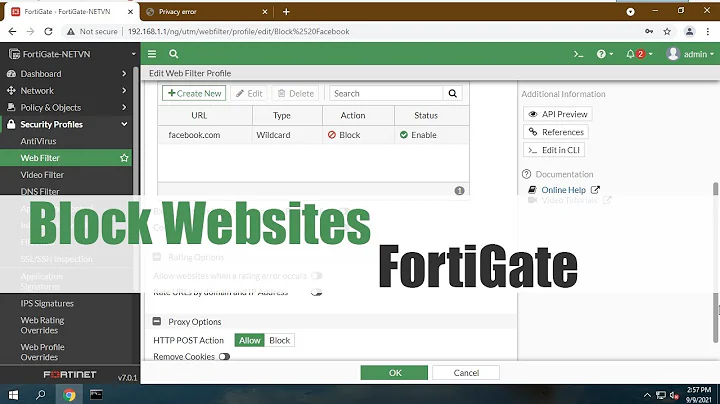The width and height of the screenshot is (720, 404).
Task: Focus the URL filter Search field
Action: pos(386,93)
